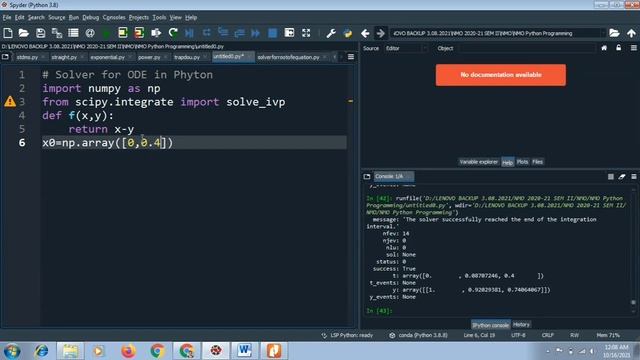
Task: Run file with the green play button
Action: [106, 33]
